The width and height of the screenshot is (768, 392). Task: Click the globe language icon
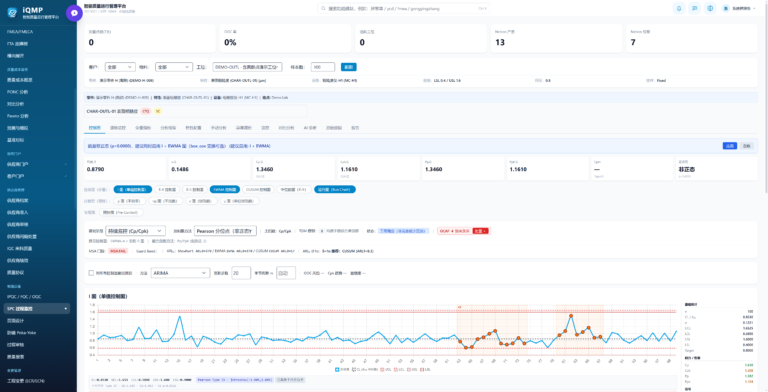(x=710, y=8)
